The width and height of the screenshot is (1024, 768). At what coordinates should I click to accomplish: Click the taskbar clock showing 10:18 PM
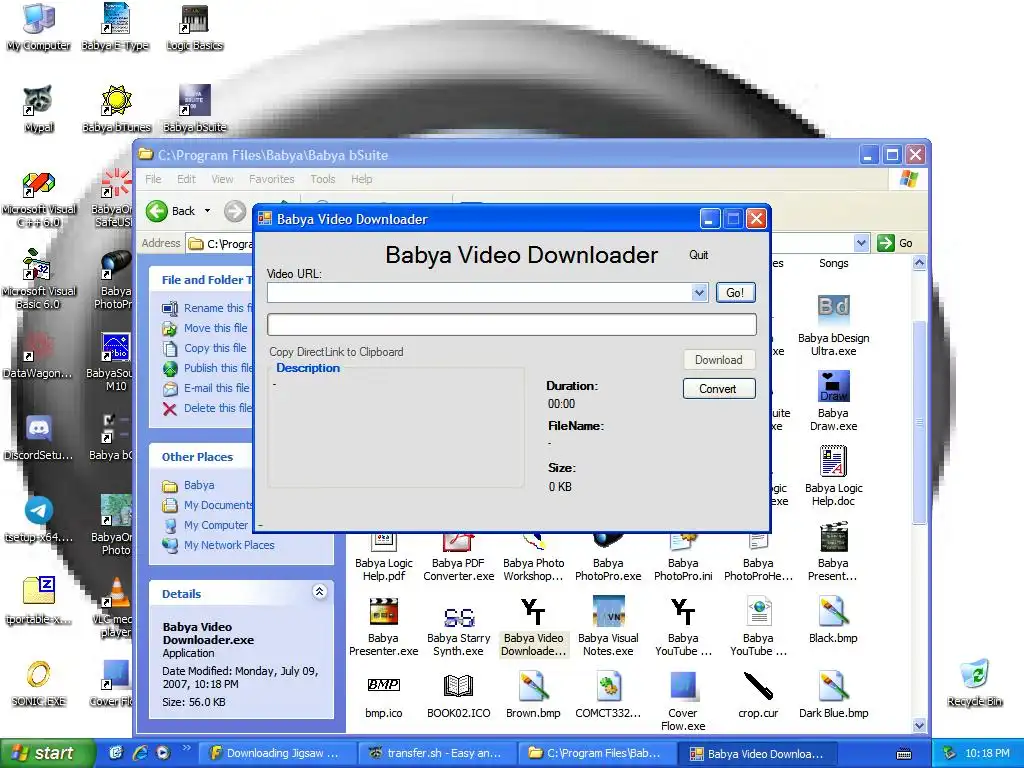[x=987, y=753]
